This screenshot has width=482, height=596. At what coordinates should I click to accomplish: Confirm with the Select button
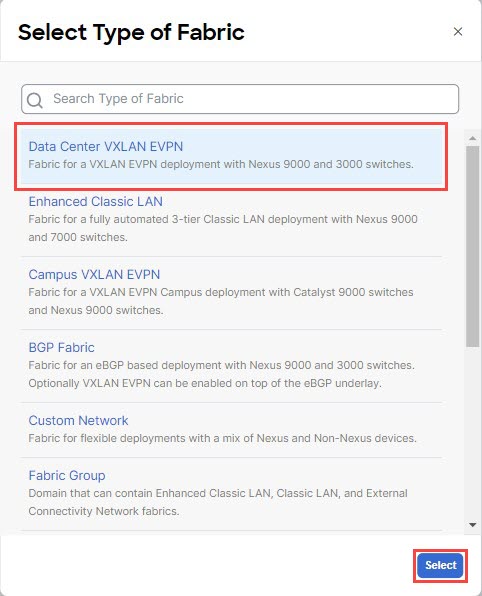pyautogui.click(x=440, y=565)
